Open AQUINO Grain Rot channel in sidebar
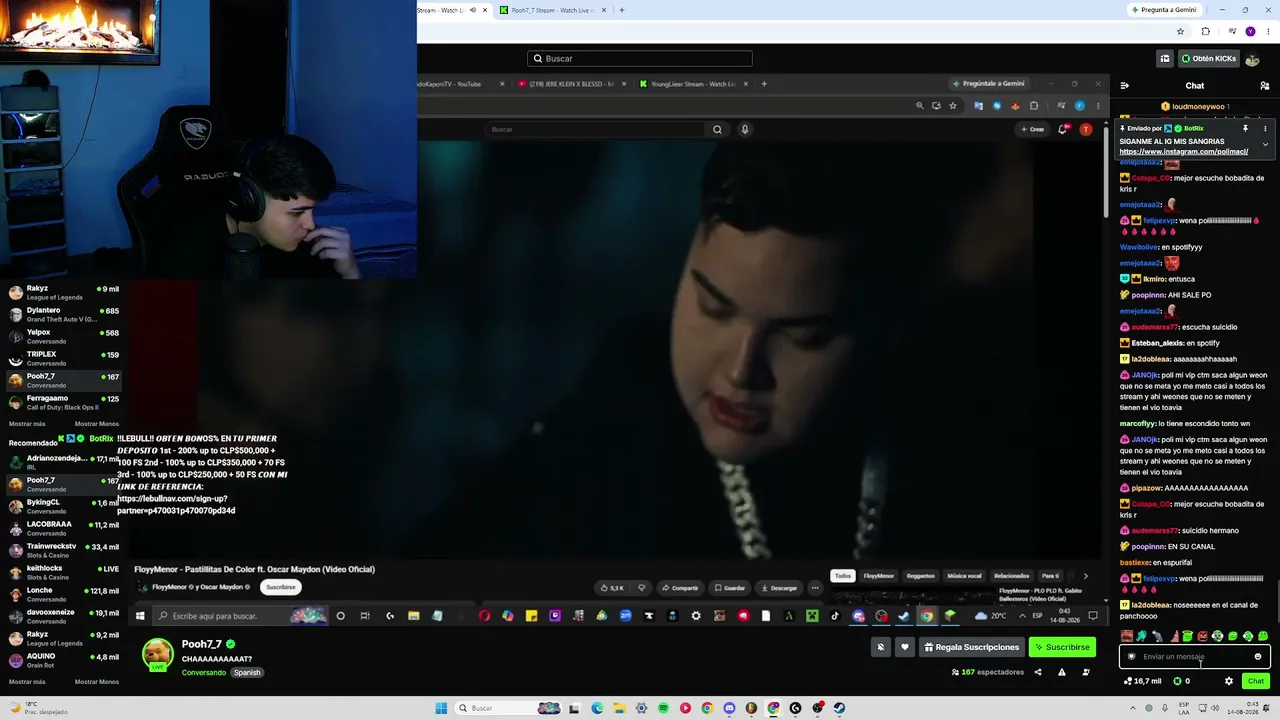Viewport: 1280px width, 720px height. (x=62, y=661)
